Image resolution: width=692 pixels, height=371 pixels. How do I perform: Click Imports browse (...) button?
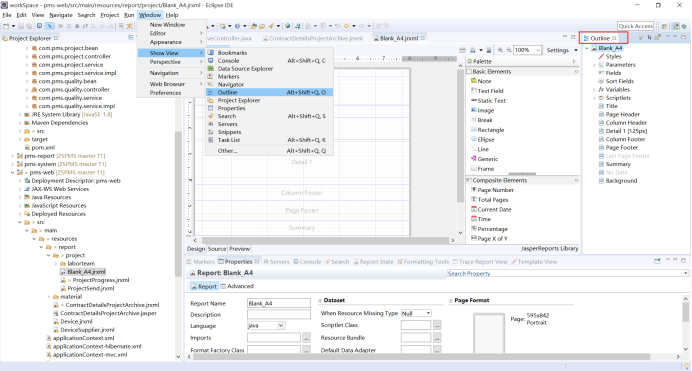306,338
